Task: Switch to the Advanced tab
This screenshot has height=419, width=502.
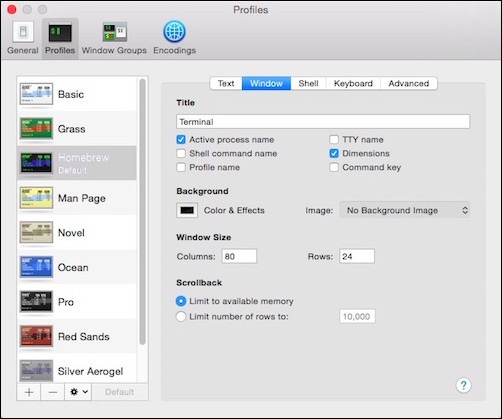Action: coord(409,83)
